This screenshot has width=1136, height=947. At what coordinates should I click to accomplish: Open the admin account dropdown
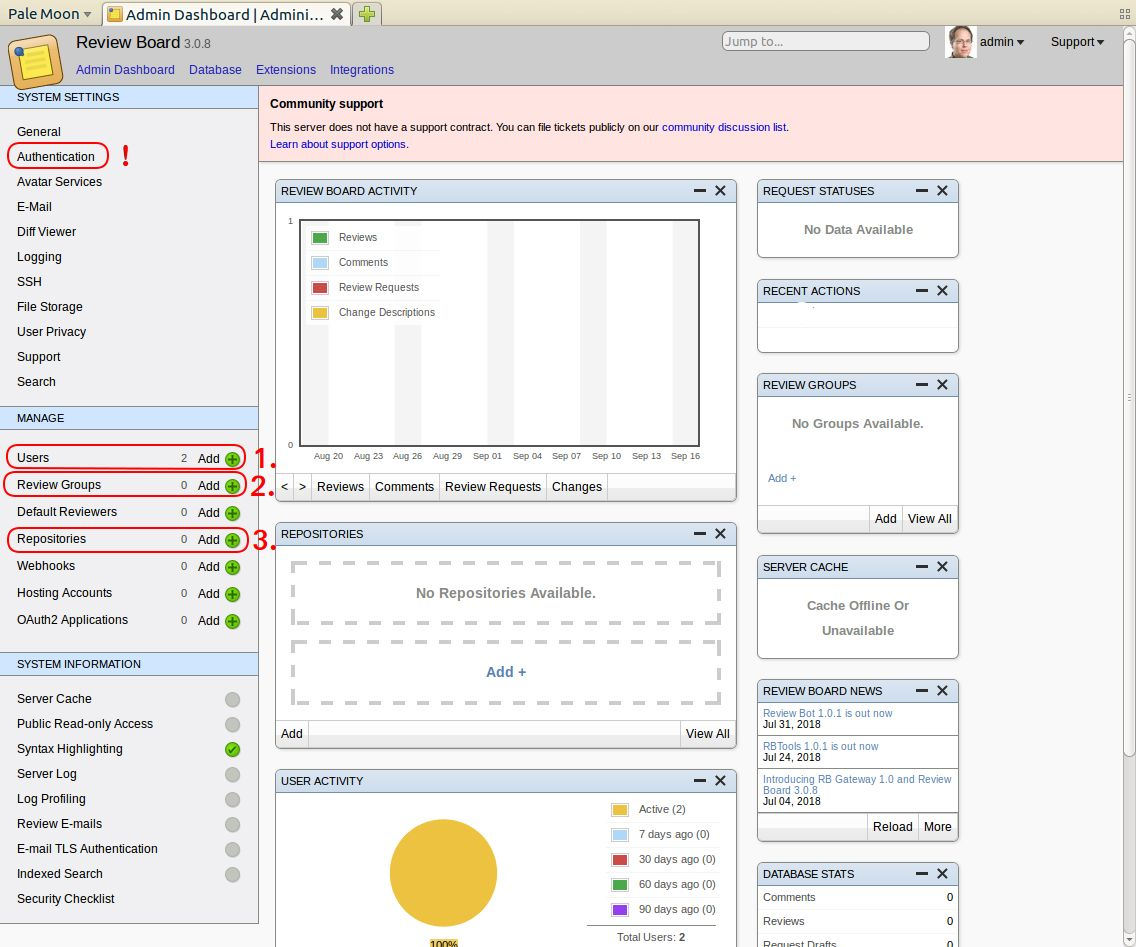[1001, 42]
